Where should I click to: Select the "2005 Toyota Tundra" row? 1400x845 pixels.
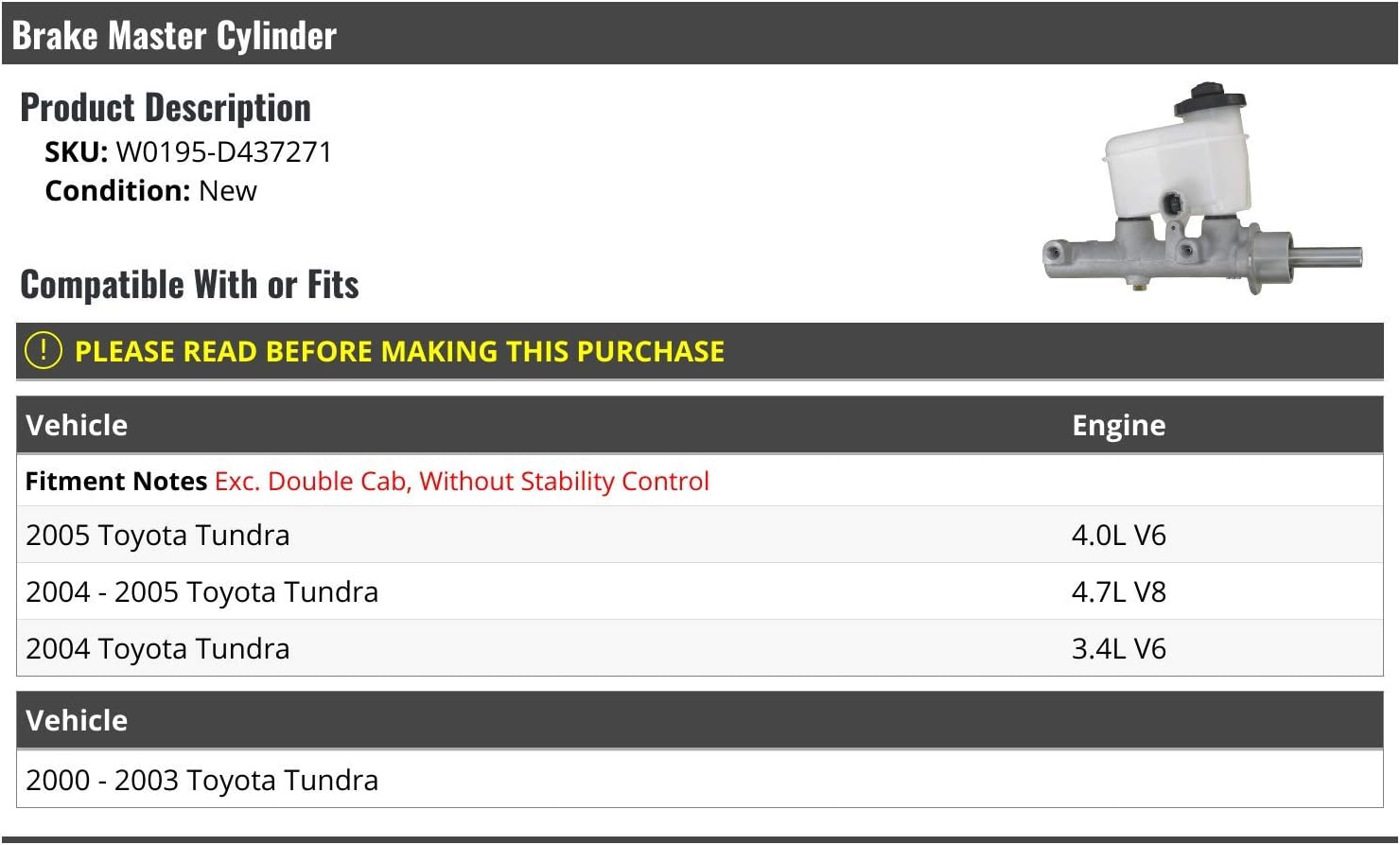pos(158,536)
